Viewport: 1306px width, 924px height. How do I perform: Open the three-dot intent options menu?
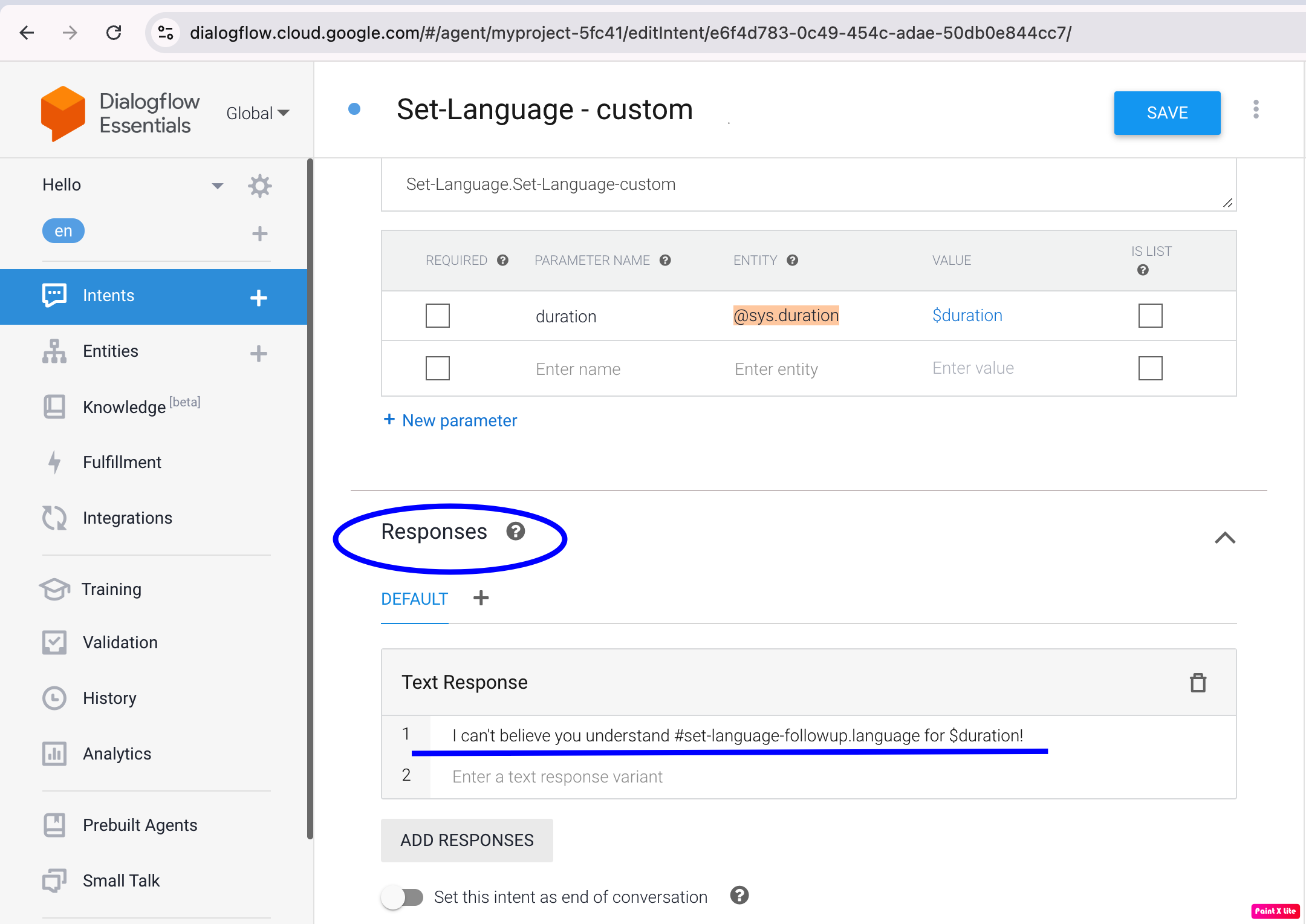click(x=1256, y=109)
